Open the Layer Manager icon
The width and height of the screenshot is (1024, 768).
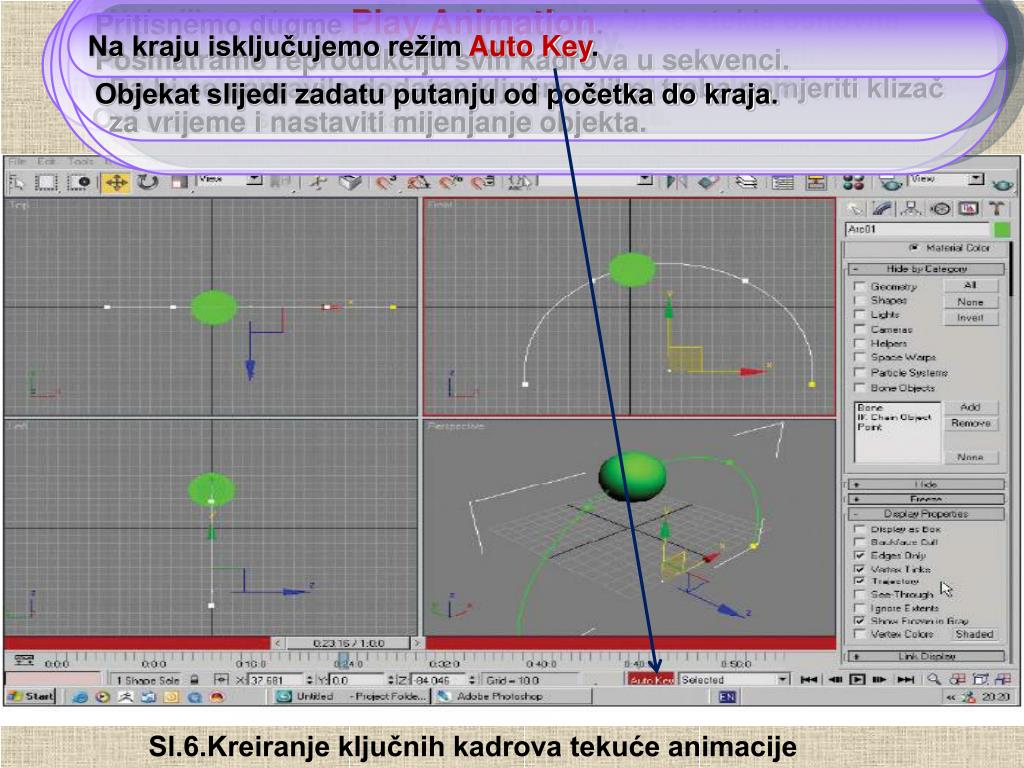(x=746, y=182)
